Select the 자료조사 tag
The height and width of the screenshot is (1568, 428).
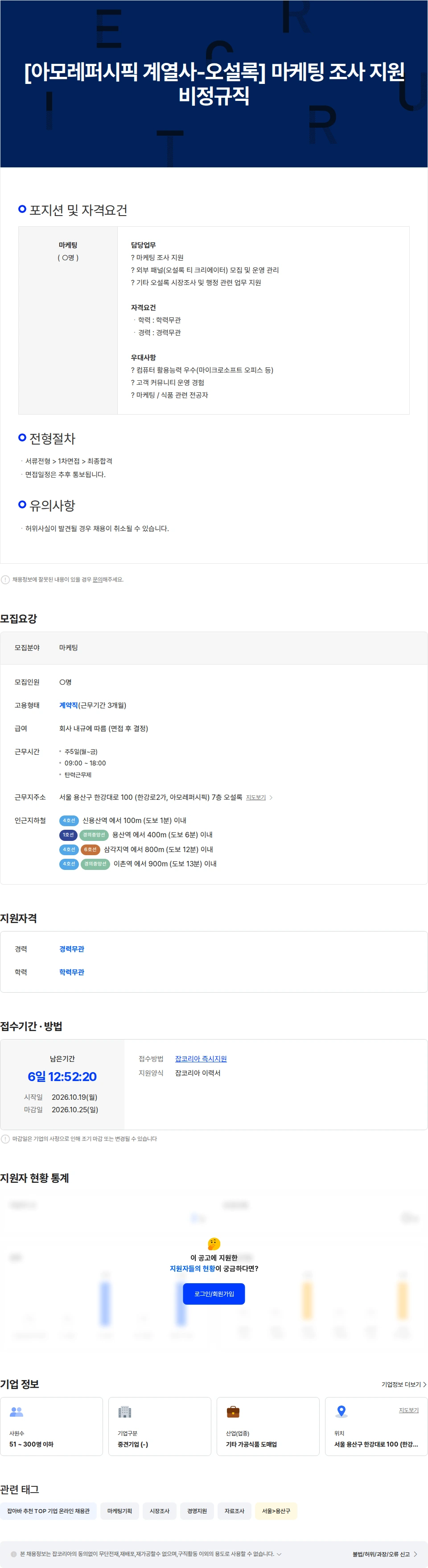click(x=234, y=1511)
